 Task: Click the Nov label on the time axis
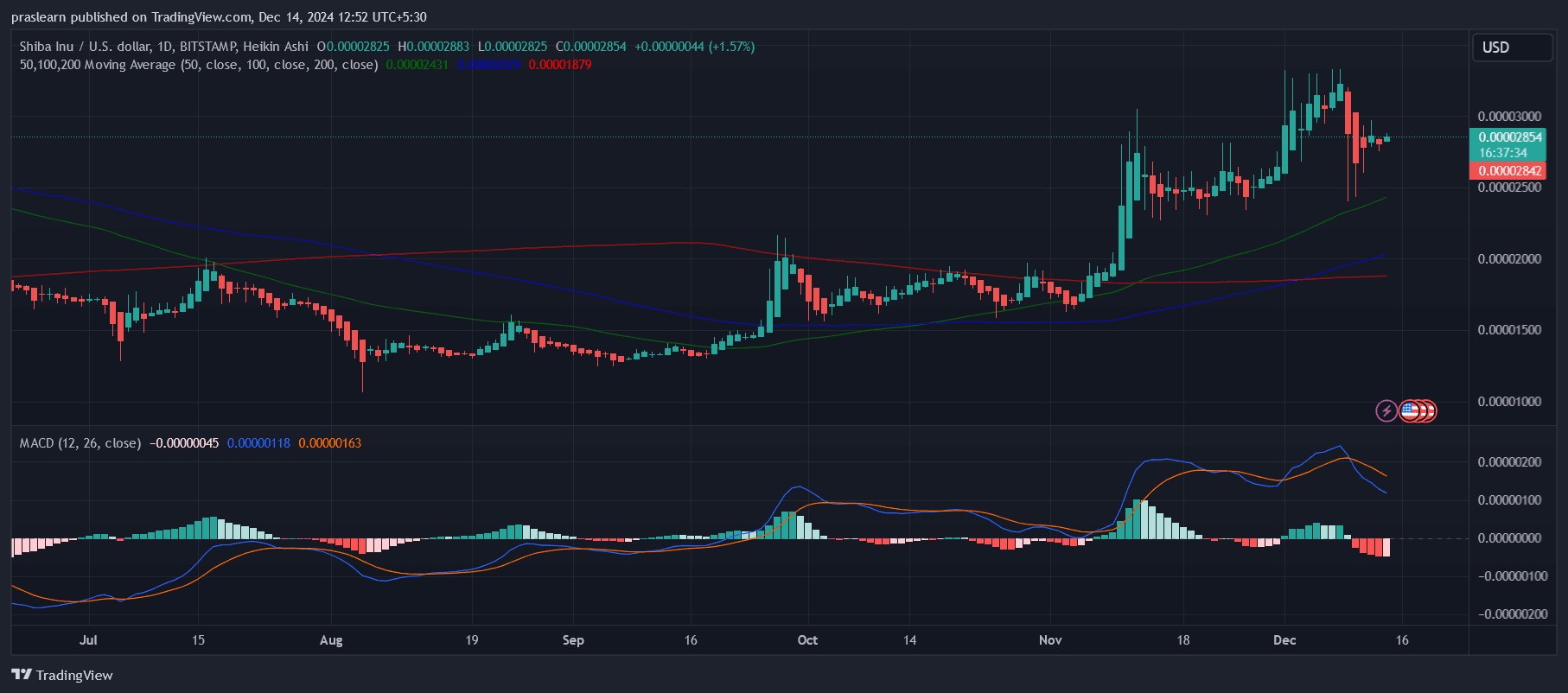(1050, 640)
